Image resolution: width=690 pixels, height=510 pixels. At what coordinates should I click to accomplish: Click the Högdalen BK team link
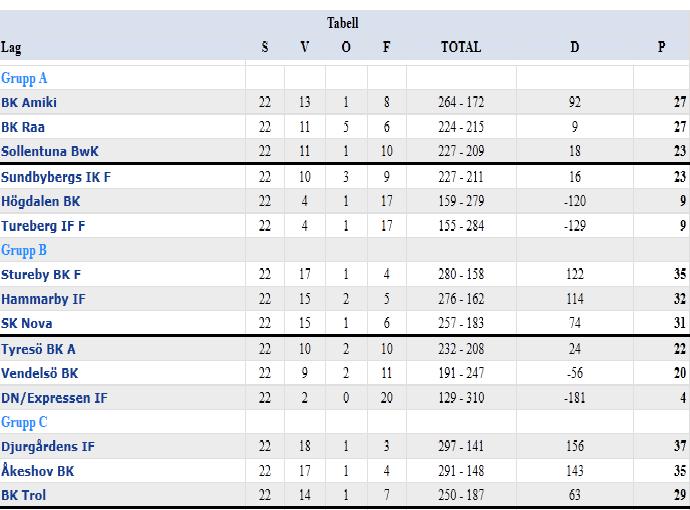coord(40,202)
